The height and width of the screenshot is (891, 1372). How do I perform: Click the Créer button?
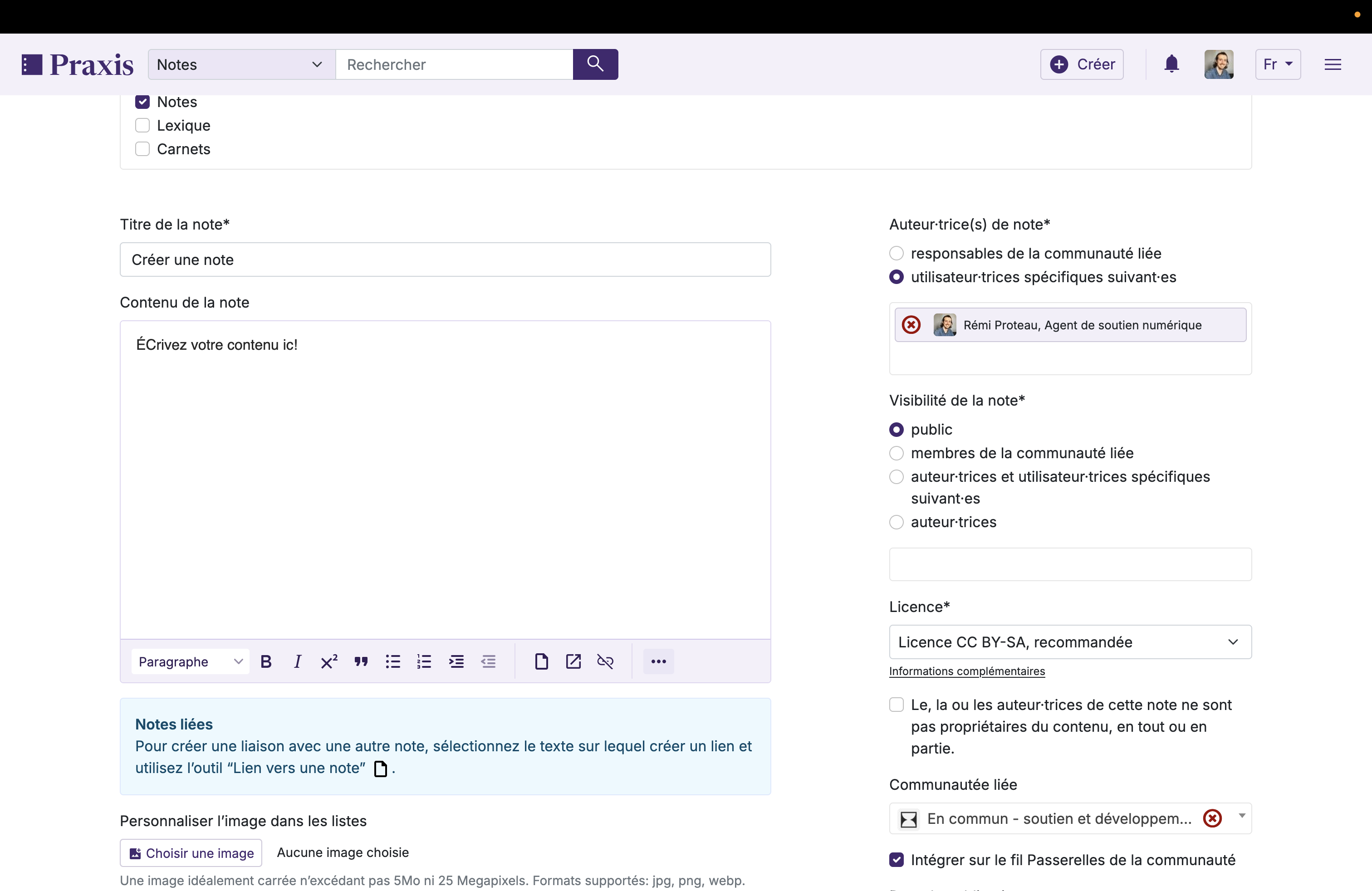point(1082,64)
